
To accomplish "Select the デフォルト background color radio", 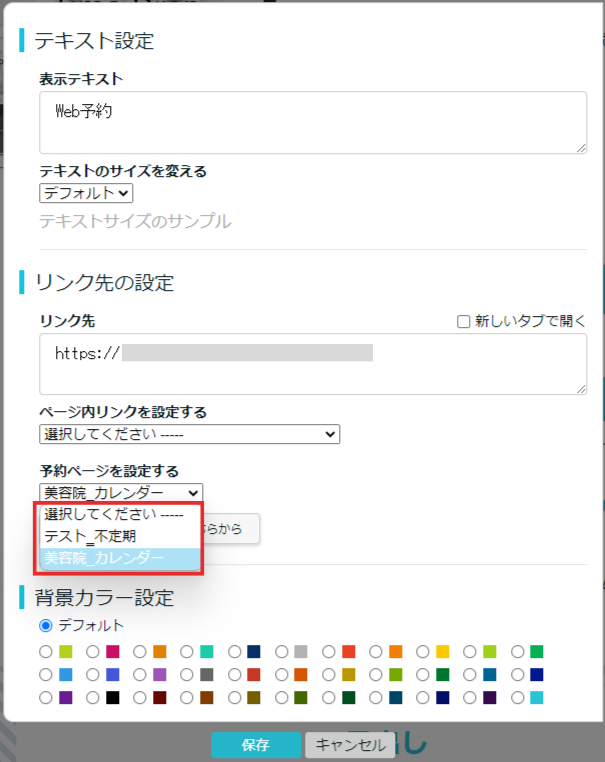I will click(x=45, y=626).
